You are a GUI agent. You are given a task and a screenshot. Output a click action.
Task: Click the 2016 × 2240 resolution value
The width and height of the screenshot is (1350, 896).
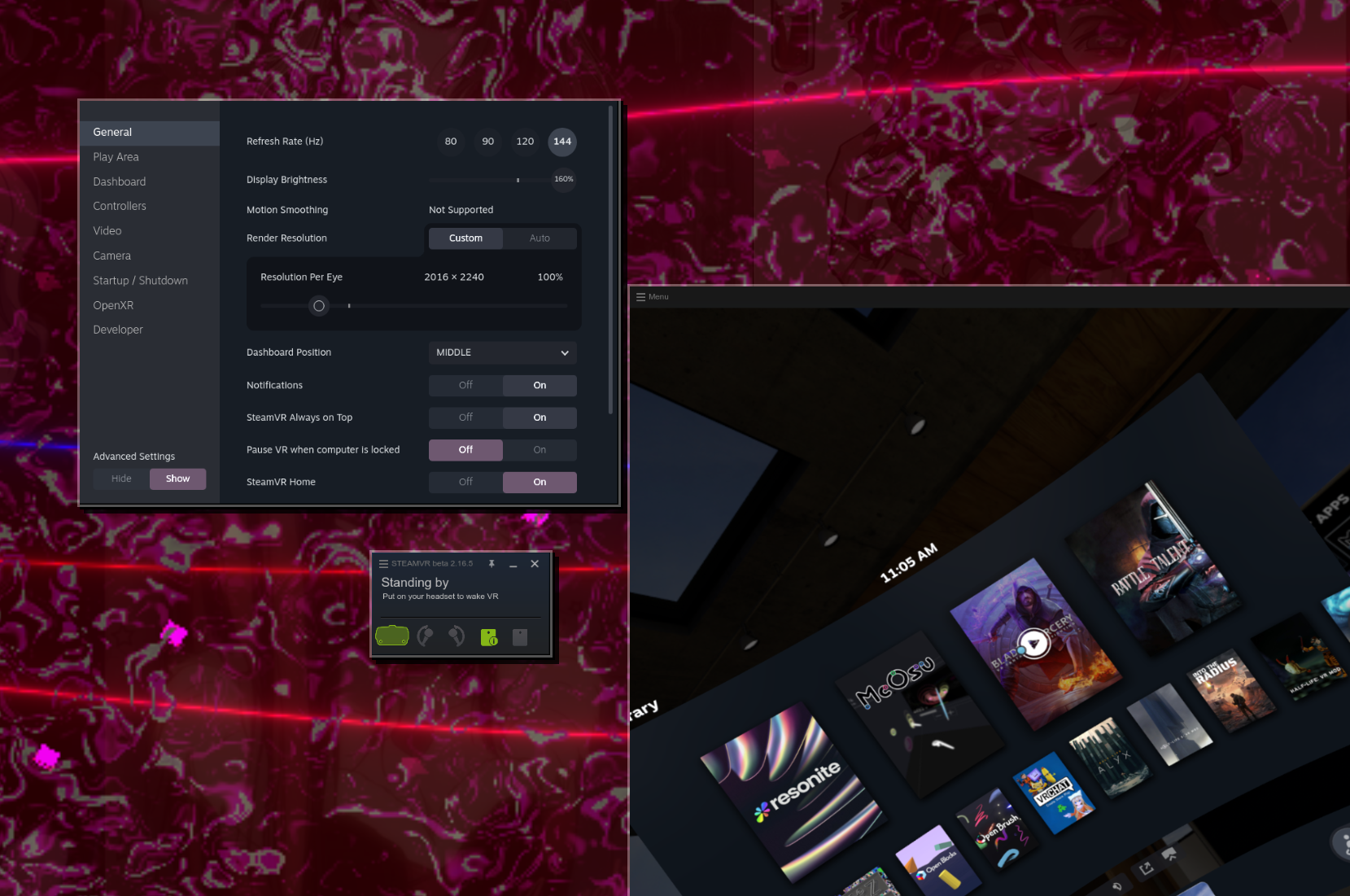tap(454, 278)
